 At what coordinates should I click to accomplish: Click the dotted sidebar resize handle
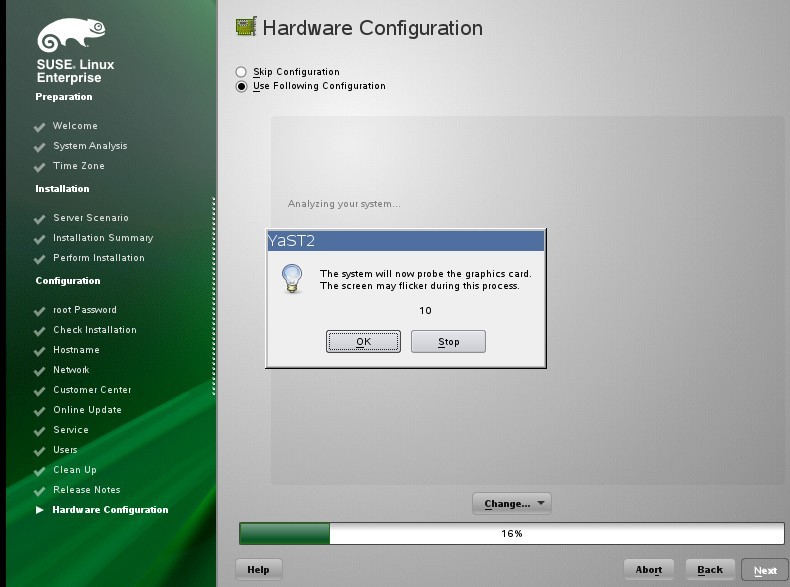pyautogui.click(x=214, y=296)
